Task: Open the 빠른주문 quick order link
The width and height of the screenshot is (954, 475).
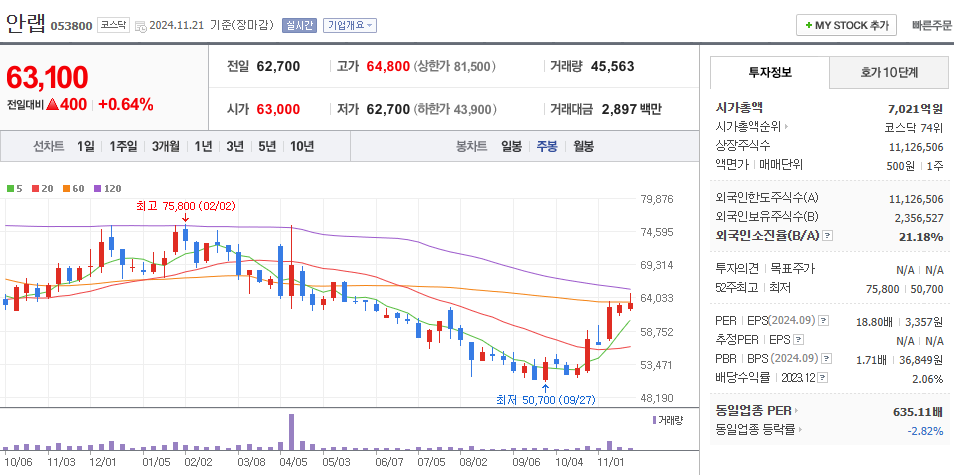Action: tap(932, 26)
